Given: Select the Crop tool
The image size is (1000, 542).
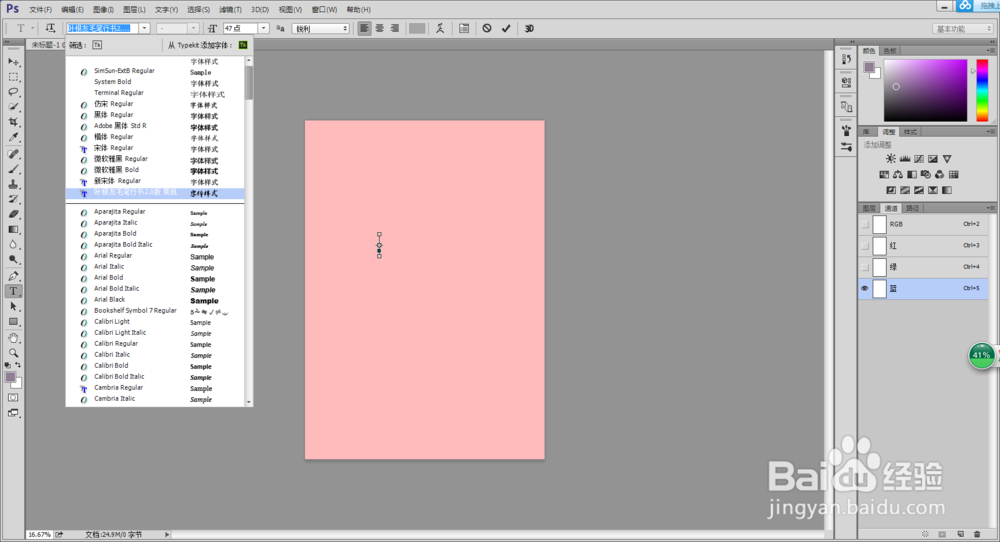Looking at the screenshot, I should [x=13, y=122].
